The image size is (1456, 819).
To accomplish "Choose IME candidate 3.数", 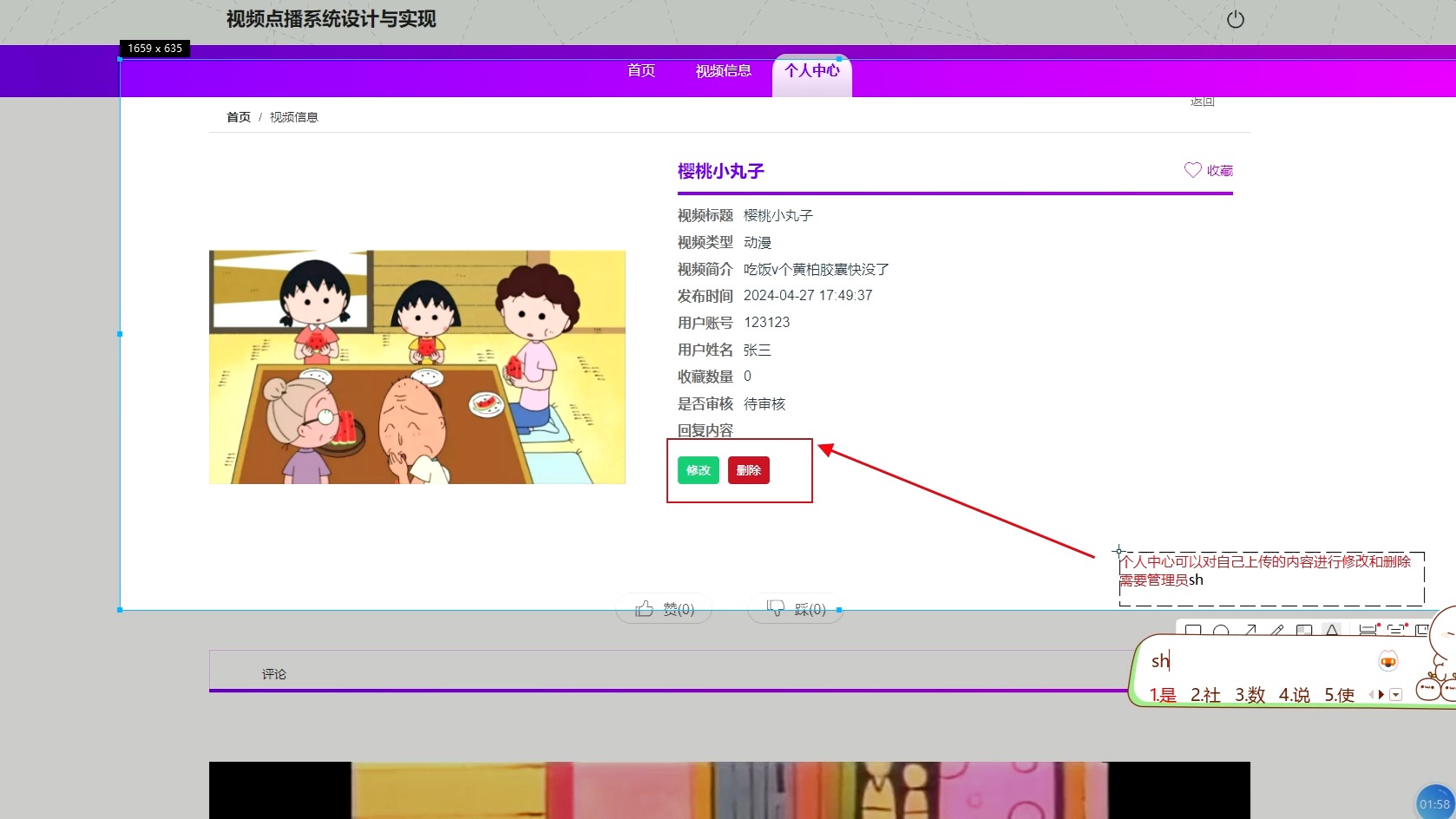I will 1250,695.
